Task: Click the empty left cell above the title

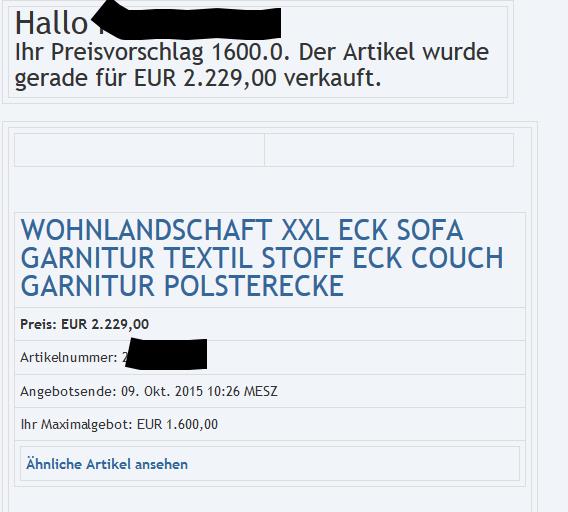Action: pos(139,150)
